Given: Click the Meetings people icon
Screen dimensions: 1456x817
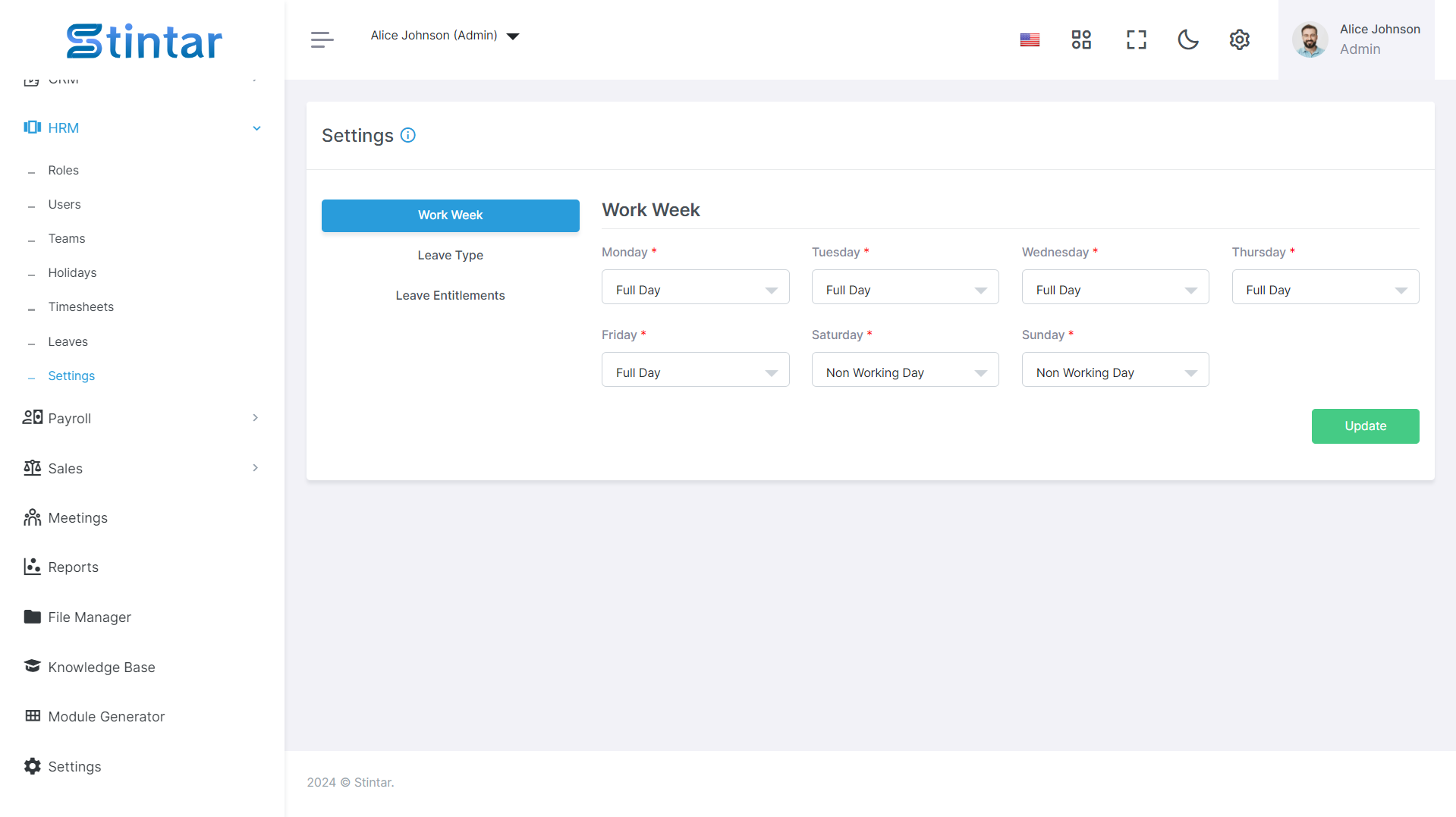Looking at the screenshot, I should (x=32, y=517).
